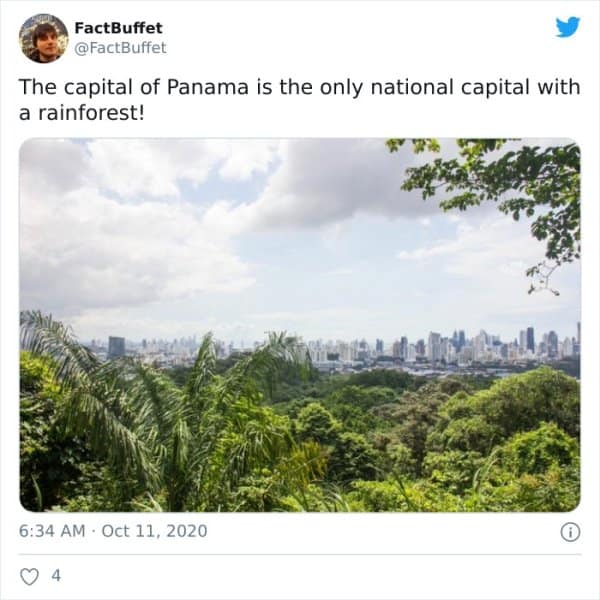
Task: Open the rainforest skyline photo
Action: point(299,324)
